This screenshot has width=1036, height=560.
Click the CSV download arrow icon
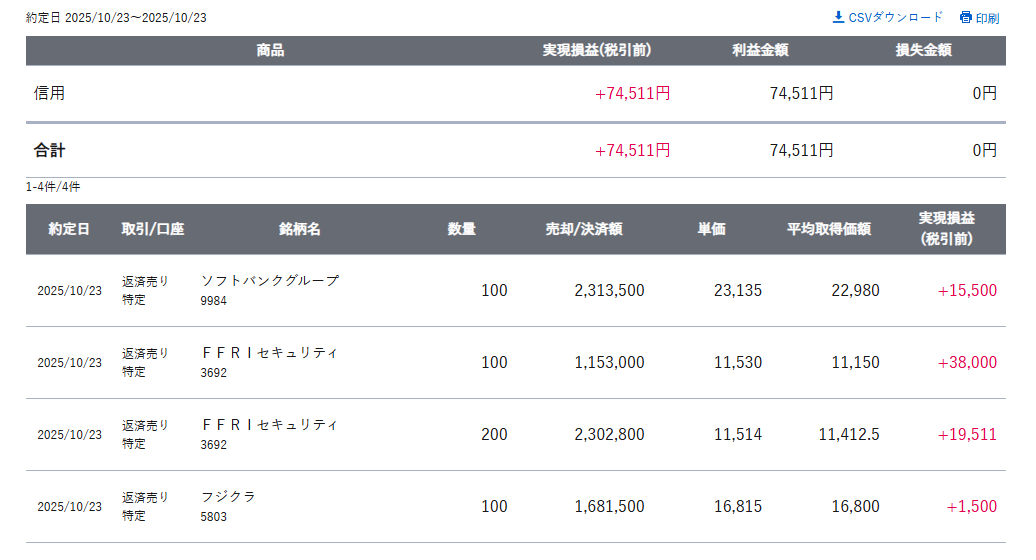[x=838, y=17]
